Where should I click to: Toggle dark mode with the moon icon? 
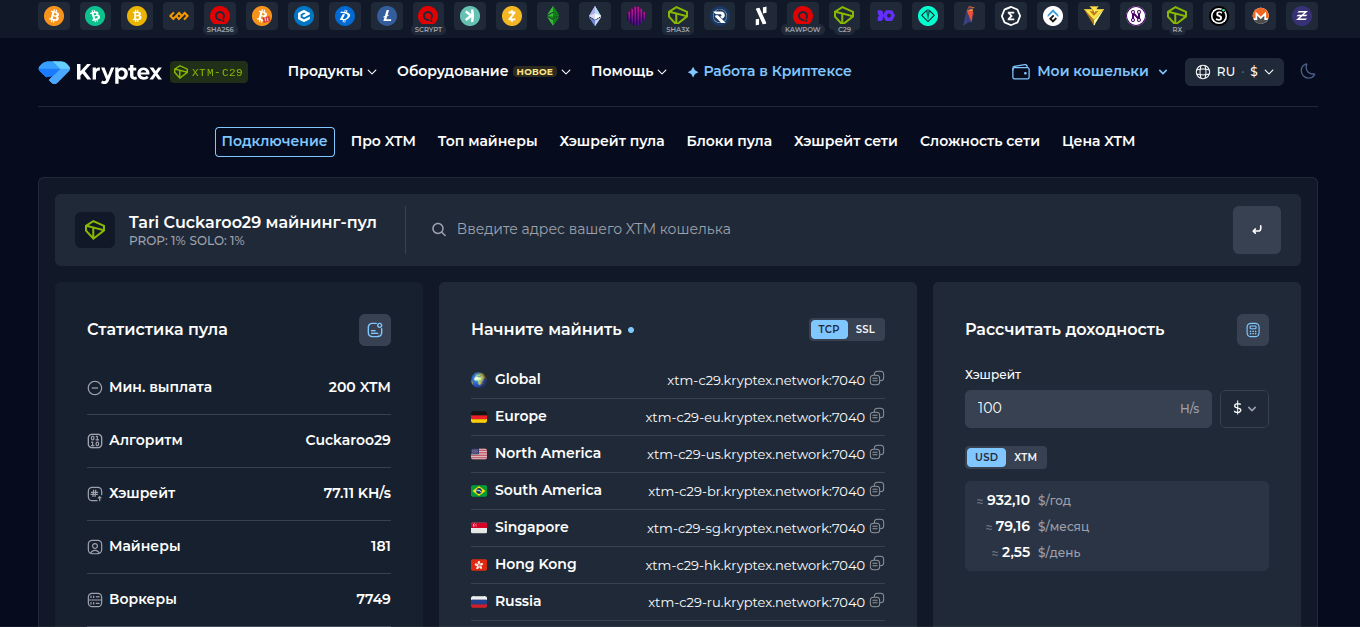point(1308,71)
